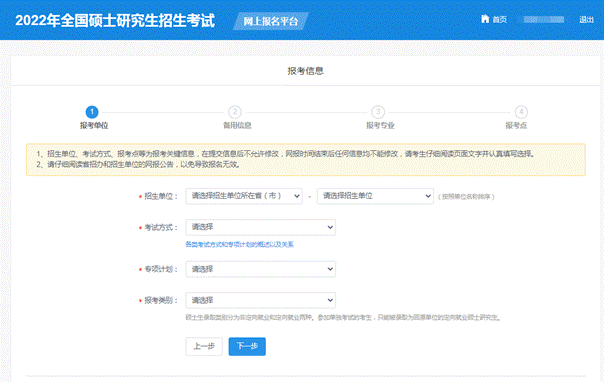This screenshot has width=604, height=382.
Task: Click the 2022年全国硕士研究生招生考试 title
Action: coord(115,21)
